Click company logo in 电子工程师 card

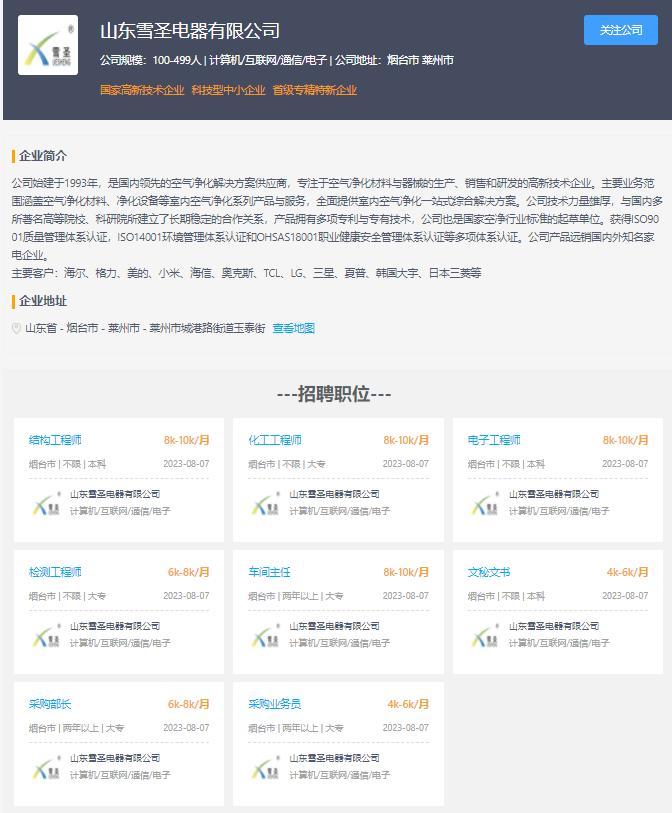coord(485,503)
